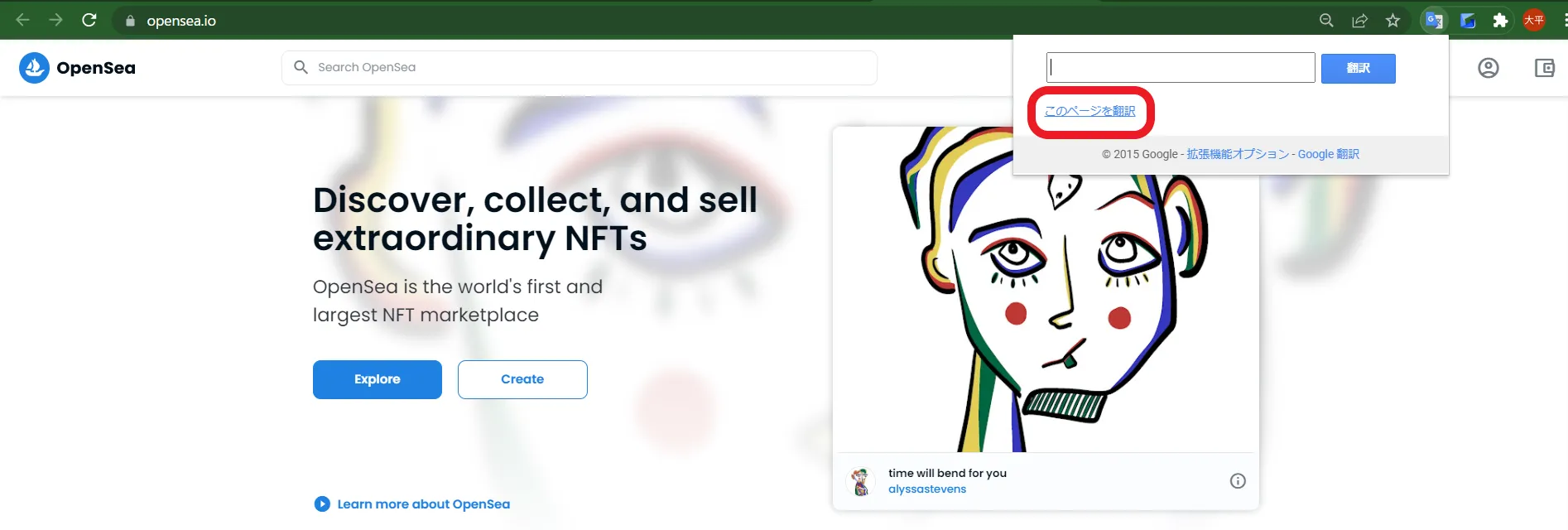Click the OpenSea logo
This screenshot has width=1568, height=530.
click(77, 68)
